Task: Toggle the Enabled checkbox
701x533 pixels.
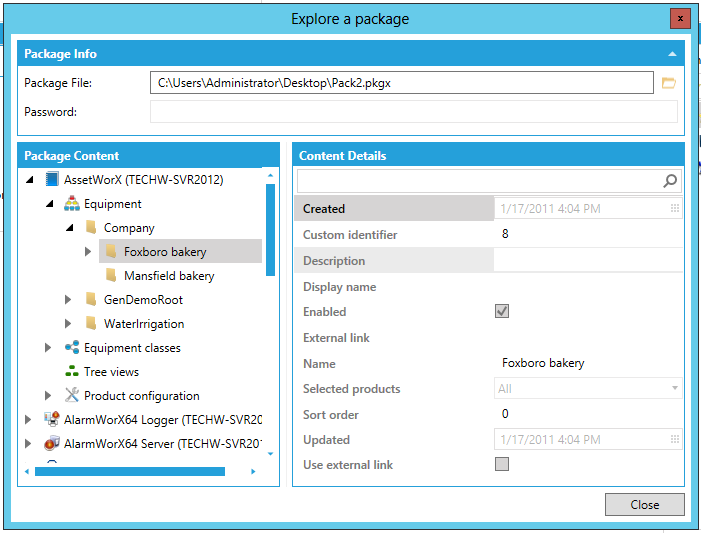Action: click(502, 312)
